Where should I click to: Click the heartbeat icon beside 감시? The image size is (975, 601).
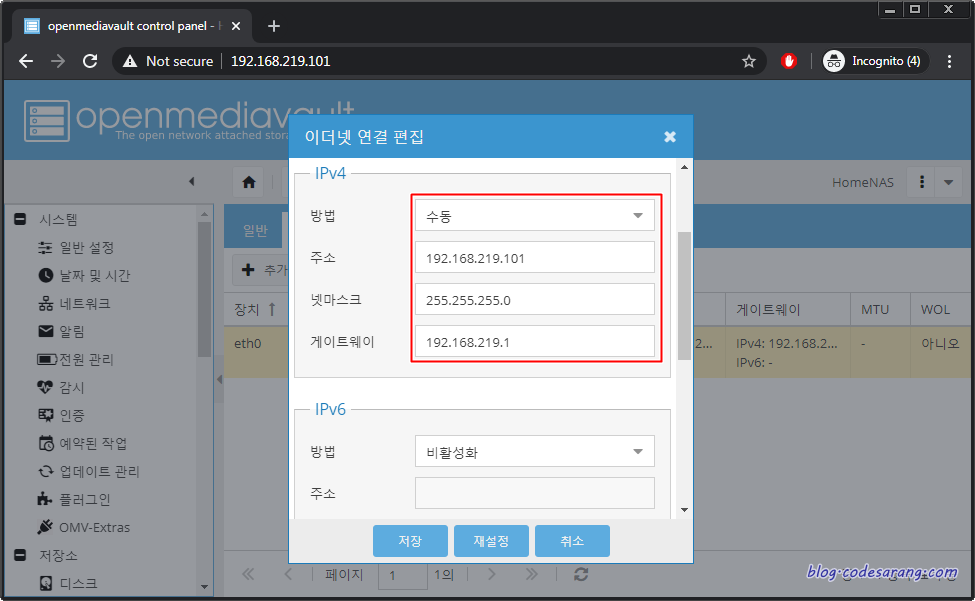45,387
